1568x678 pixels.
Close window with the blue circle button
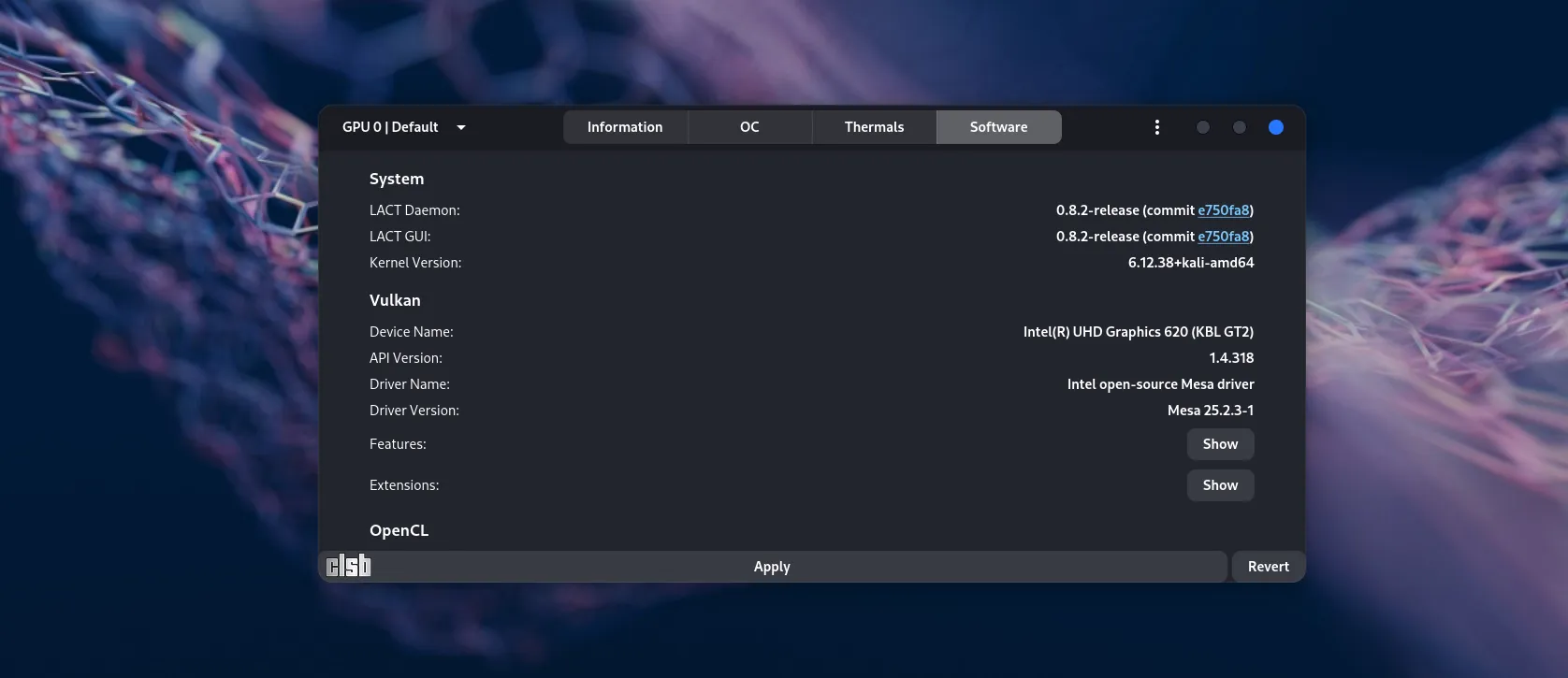pos(1276,127)
